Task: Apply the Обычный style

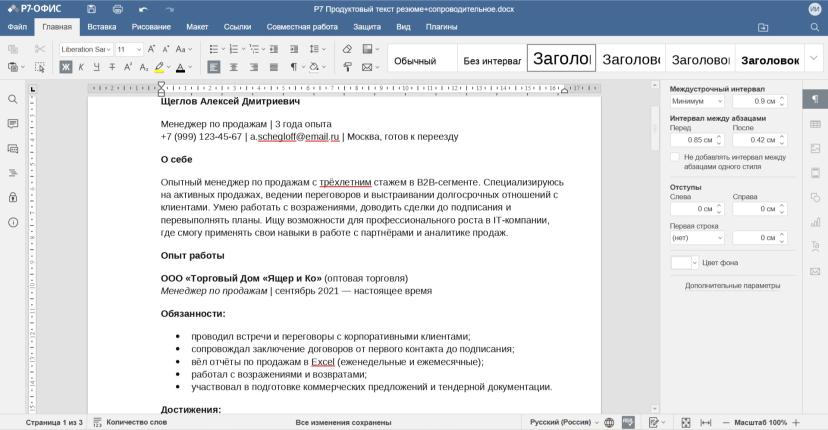Action: (422, 58)
